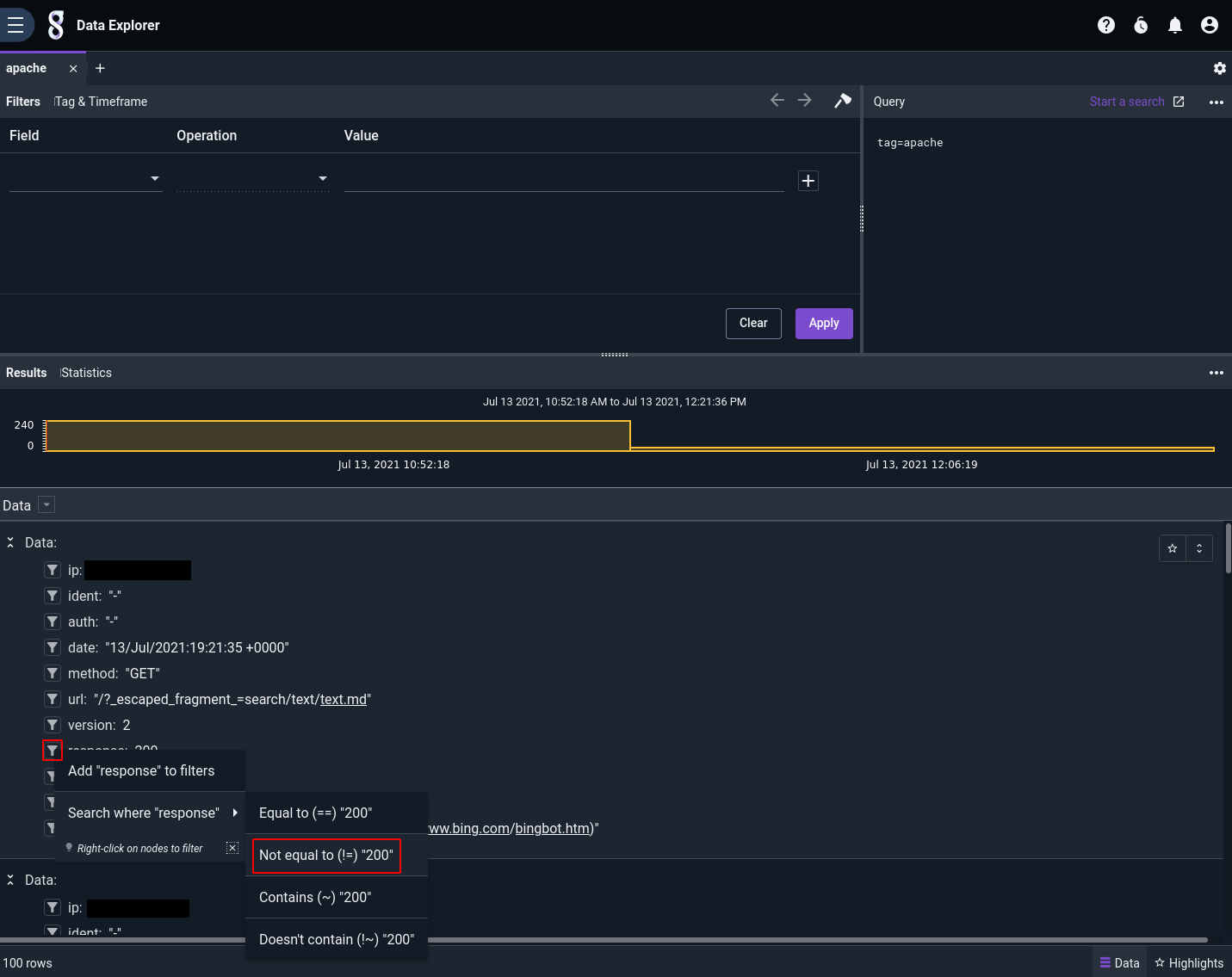Image resolution: width=1232 pixels, height=977 pixels.
Task: Open the text.md link in url
Action: [x=344, y=699]
